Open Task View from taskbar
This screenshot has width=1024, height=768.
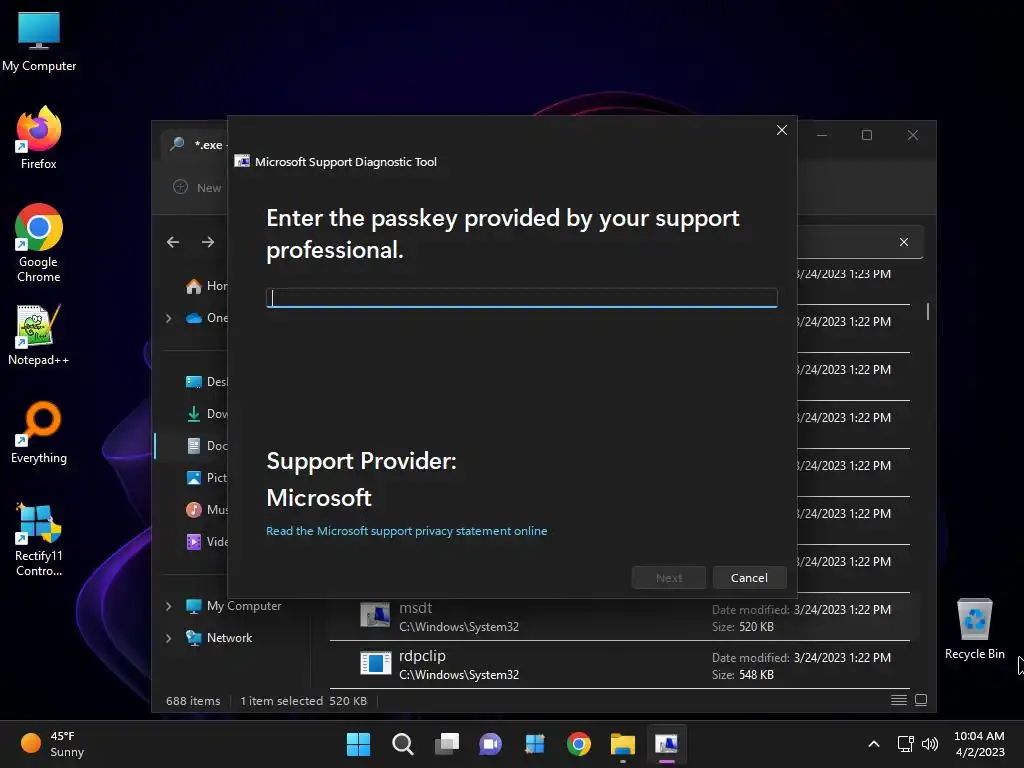pyautogui.click(x=447, y=744)
